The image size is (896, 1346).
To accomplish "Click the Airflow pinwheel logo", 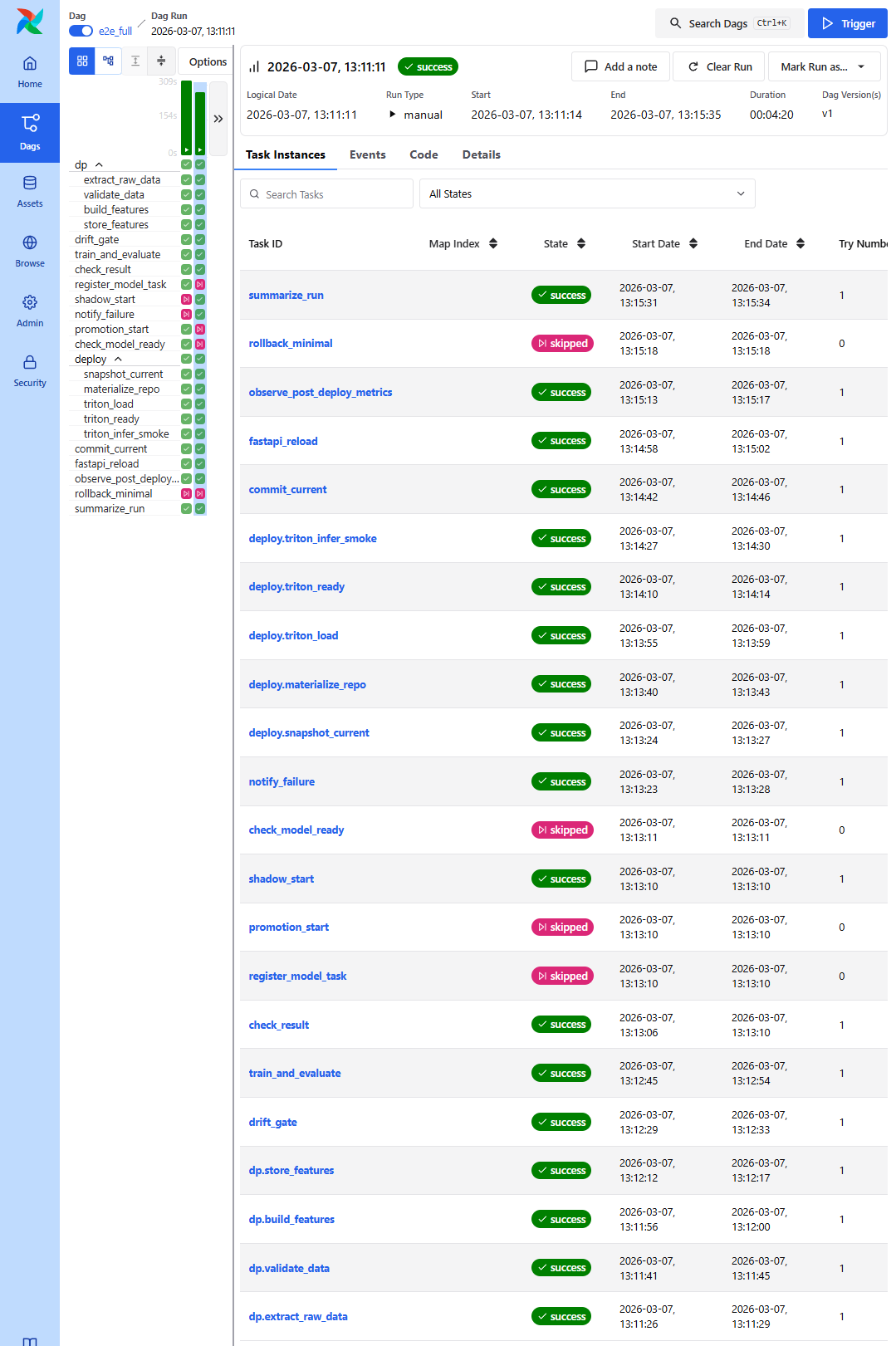I will (x=30, y=22).
